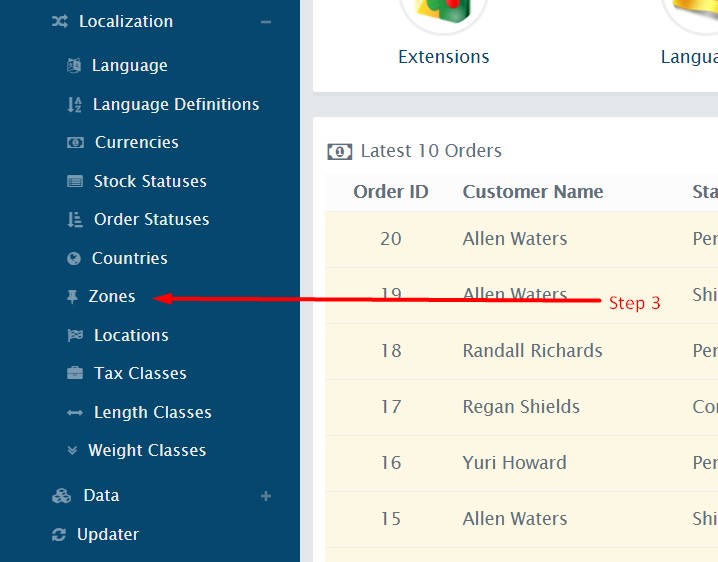Click the Localization menu label
718x562 pixels.
(126, 22)
